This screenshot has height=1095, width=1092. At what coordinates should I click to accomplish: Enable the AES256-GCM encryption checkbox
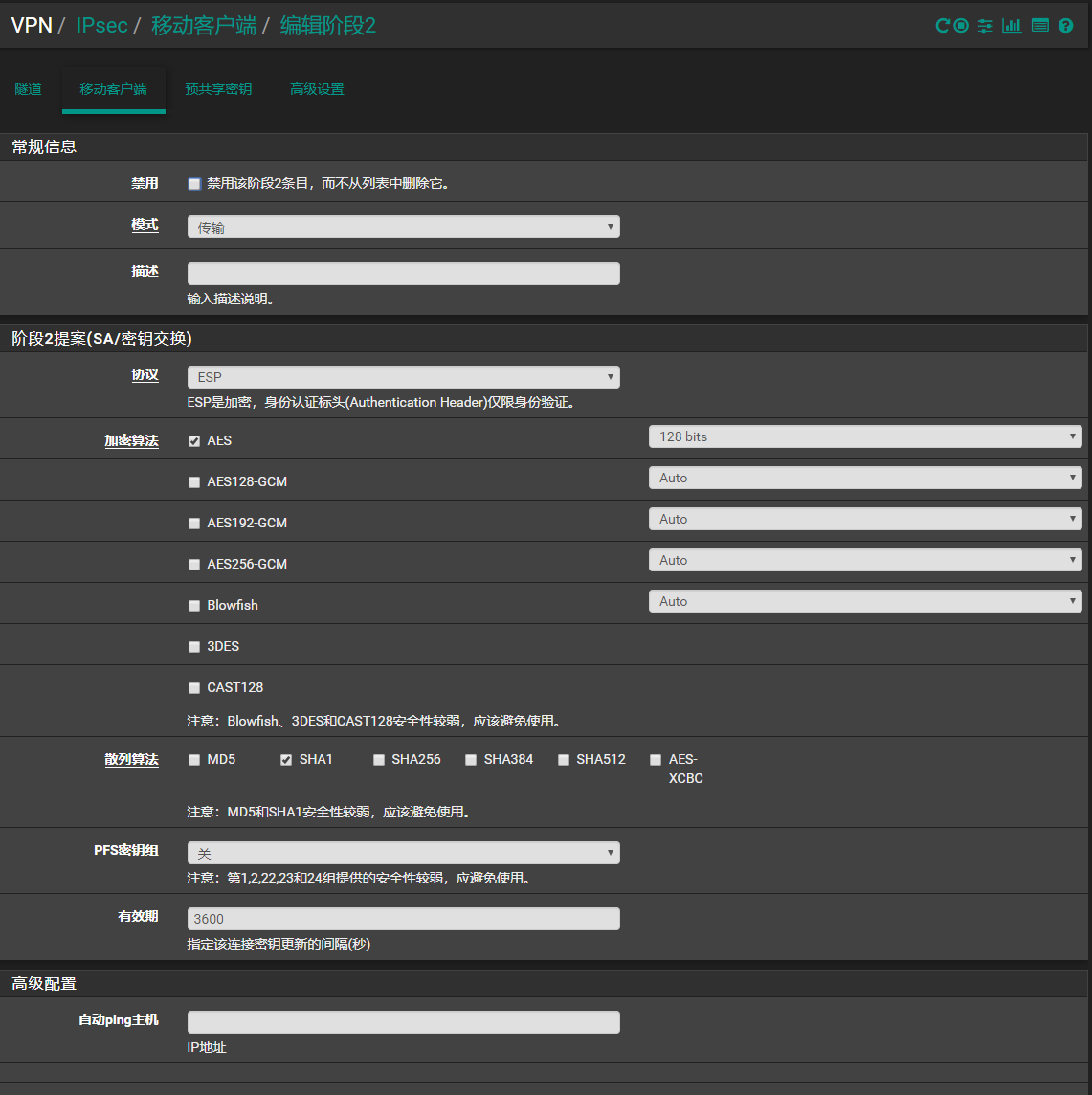pyautogui.click(x=194, y=565)
